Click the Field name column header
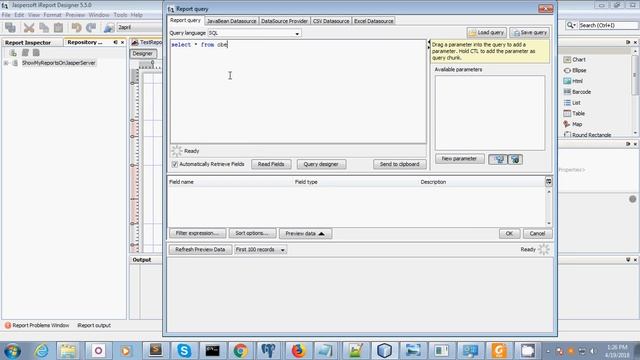This screenshot has width=640, height=360. click(x=230, y=182)
